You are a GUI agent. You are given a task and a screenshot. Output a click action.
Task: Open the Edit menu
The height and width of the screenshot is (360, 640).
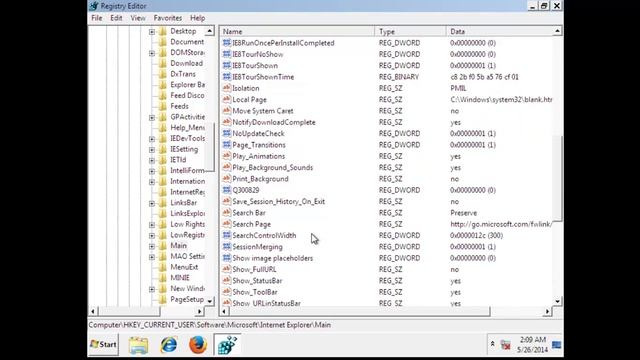click(x=116, y=18)
